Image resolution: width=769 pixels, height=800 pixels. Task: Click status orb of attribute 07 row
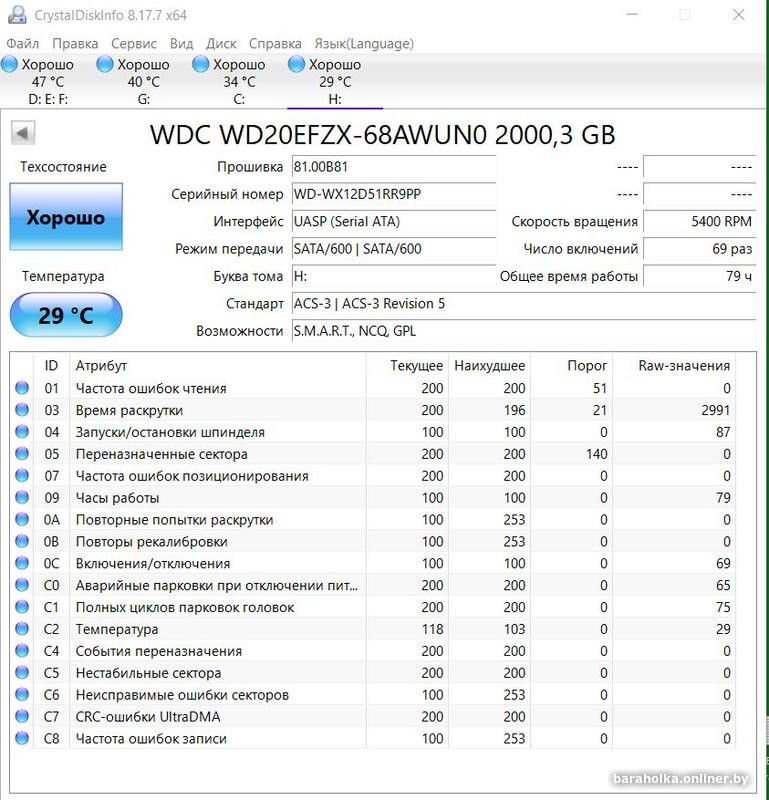point(22,476)
